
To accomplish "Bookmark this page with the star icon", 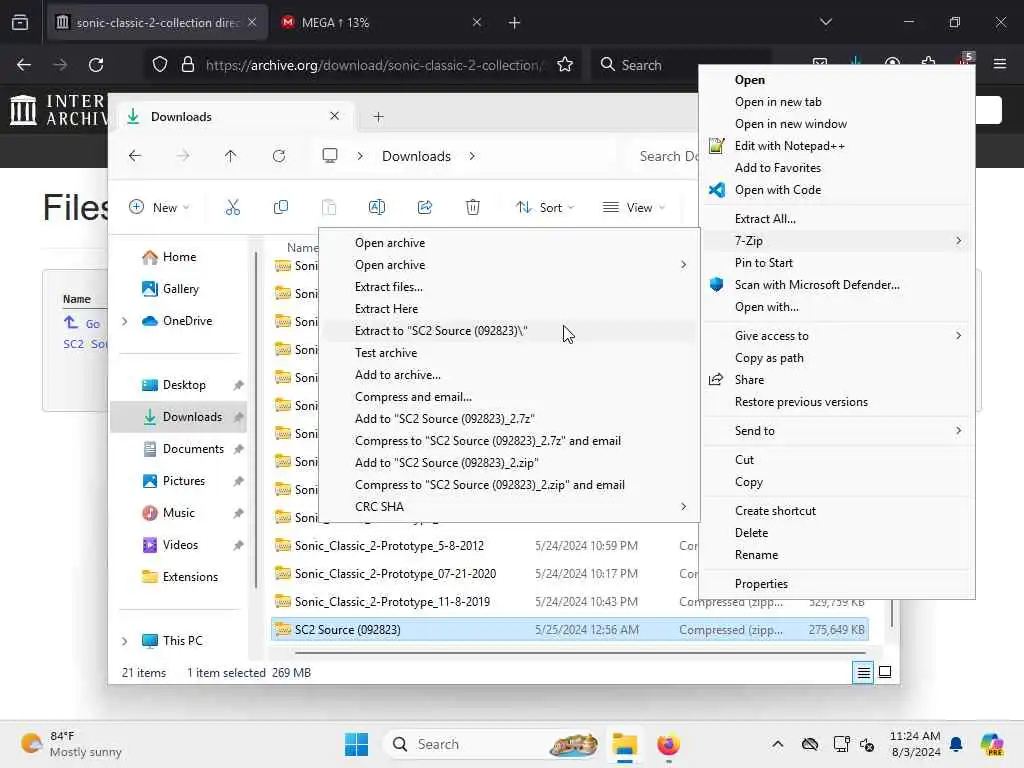I will tap(565, 65).
